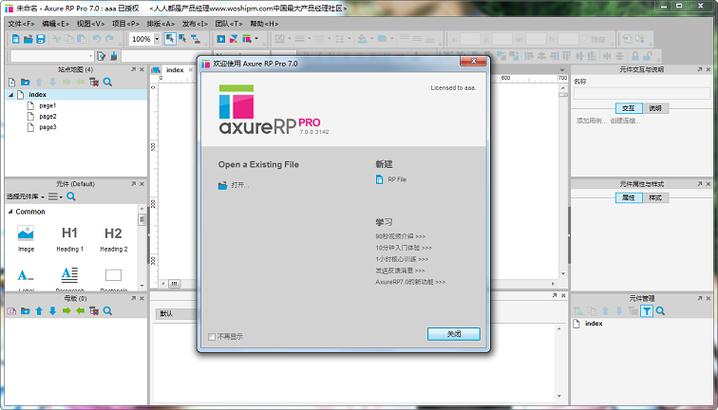Click the widget name input field

(x=642, y=93)
